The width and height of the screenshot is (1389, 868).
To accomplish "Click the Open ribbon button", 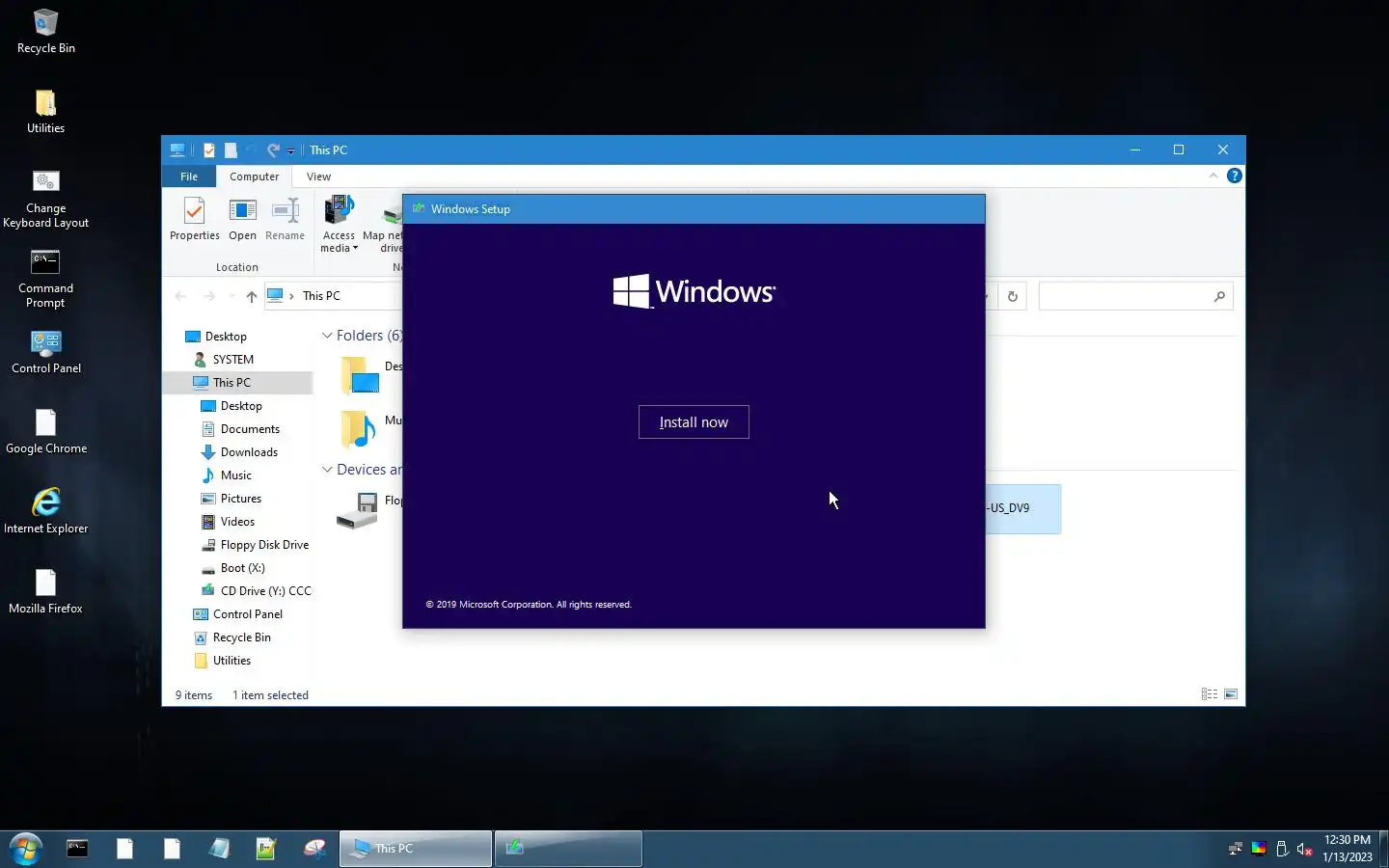I will (x=242, y=219).
